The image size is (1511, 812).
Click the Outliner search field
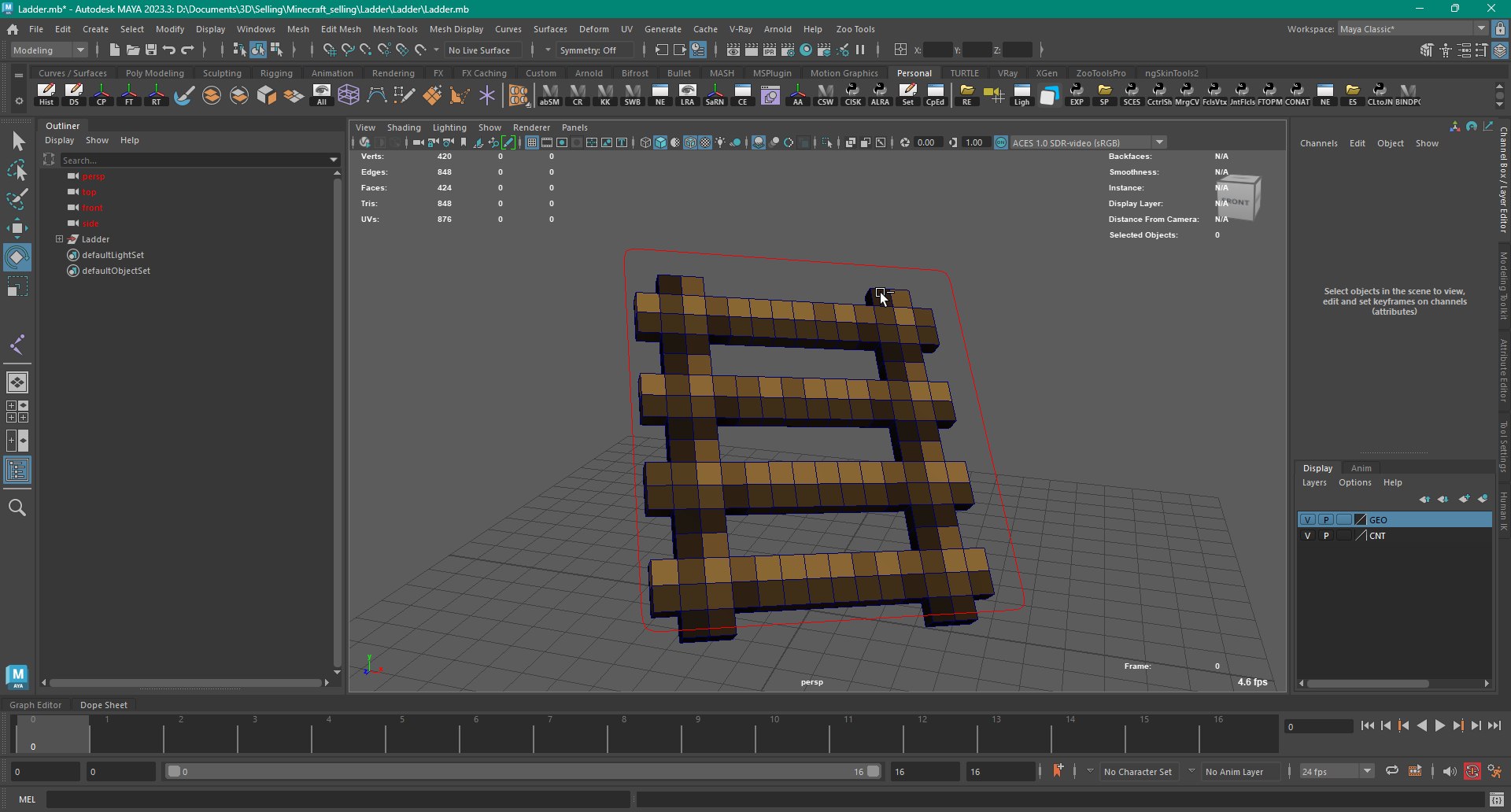[193, 160]
